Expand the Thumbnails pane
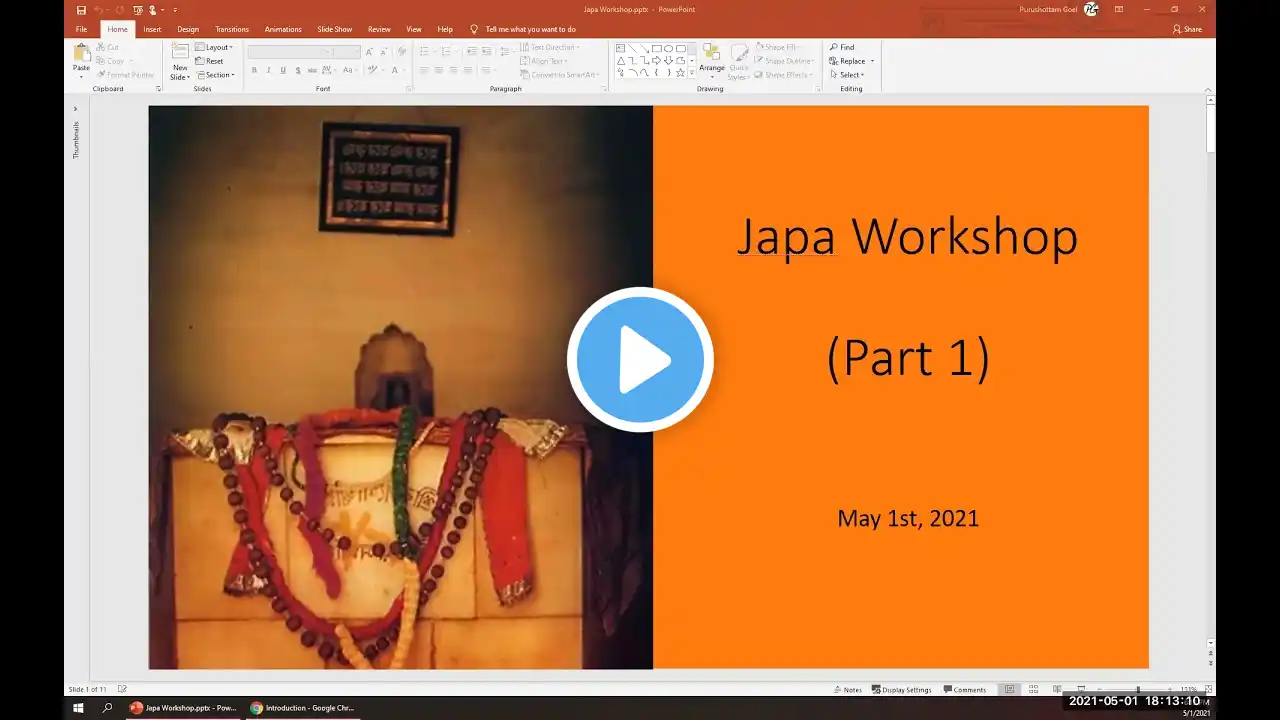The width and height of the screenshot is (1280, 720). tap(75, 109)
